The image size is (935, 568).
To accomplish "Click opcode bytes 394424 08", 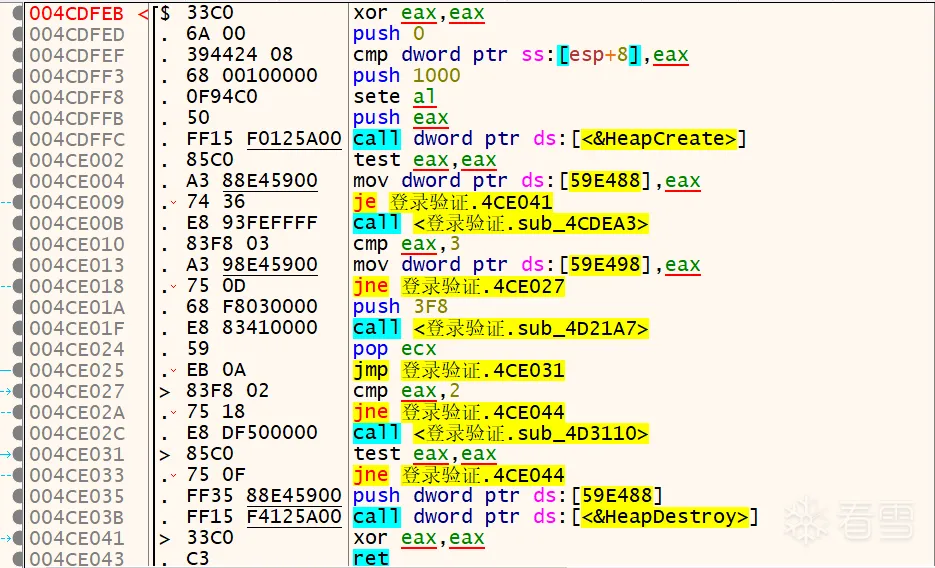I will click(240, 55).
